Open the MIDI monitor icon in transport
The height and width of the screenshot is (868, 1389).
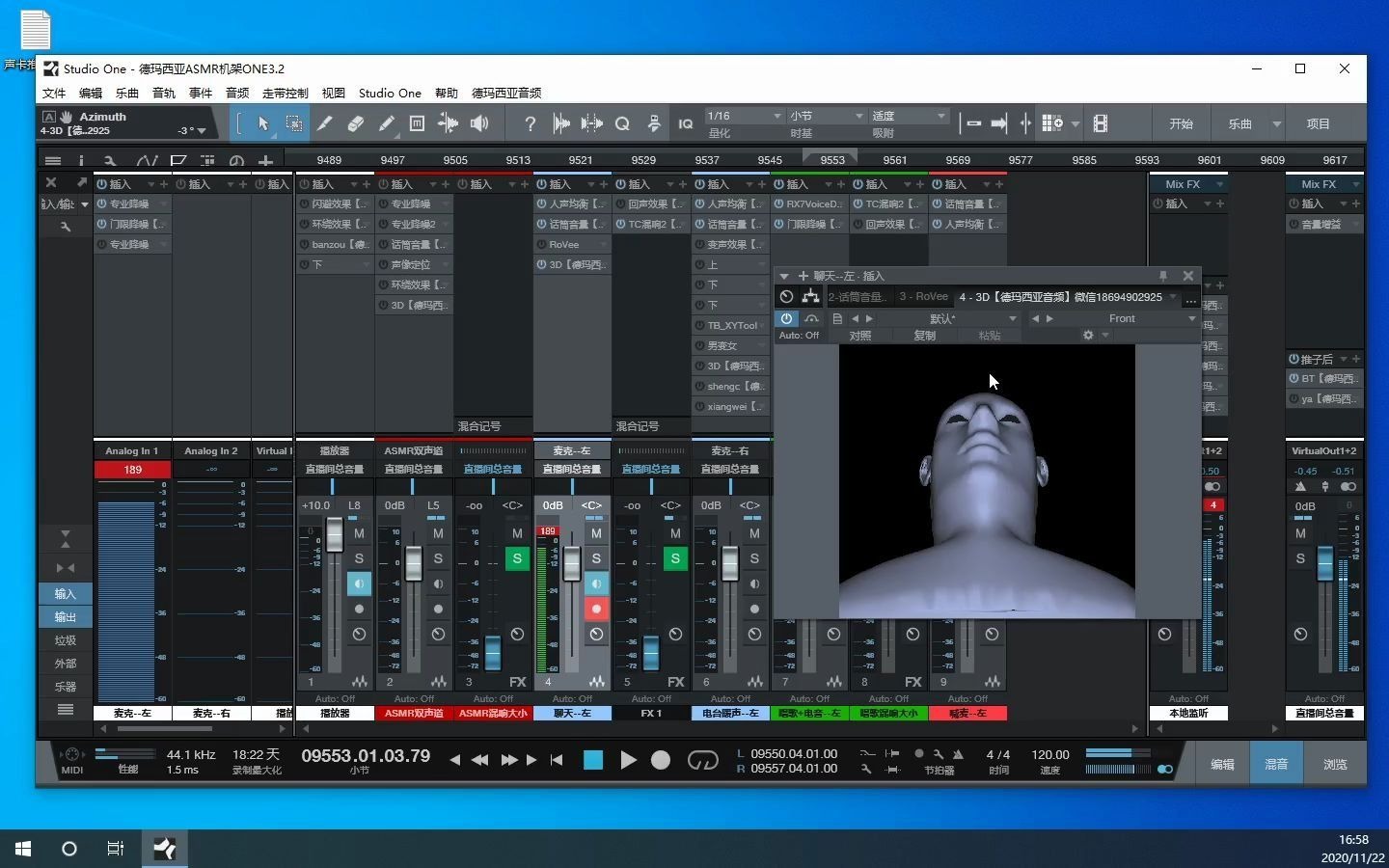point(70,755)
